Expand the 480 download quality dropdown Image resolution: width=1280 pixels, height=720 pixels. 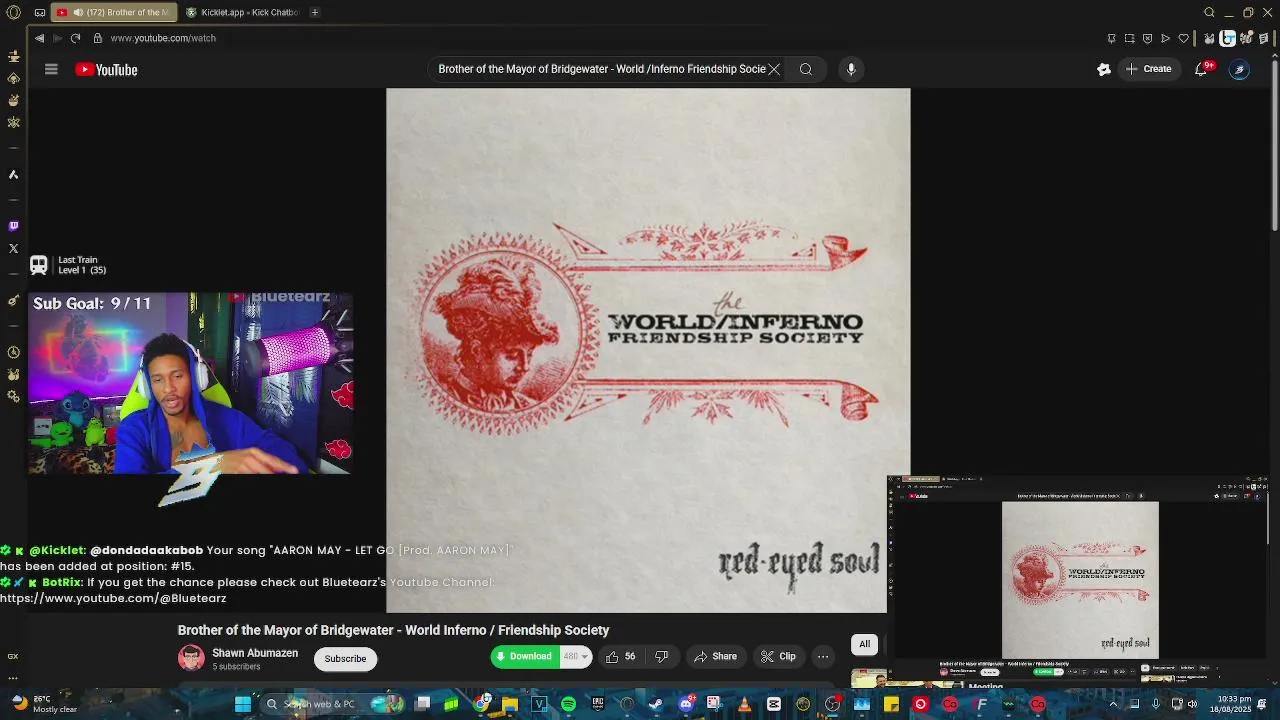[576, 657]
